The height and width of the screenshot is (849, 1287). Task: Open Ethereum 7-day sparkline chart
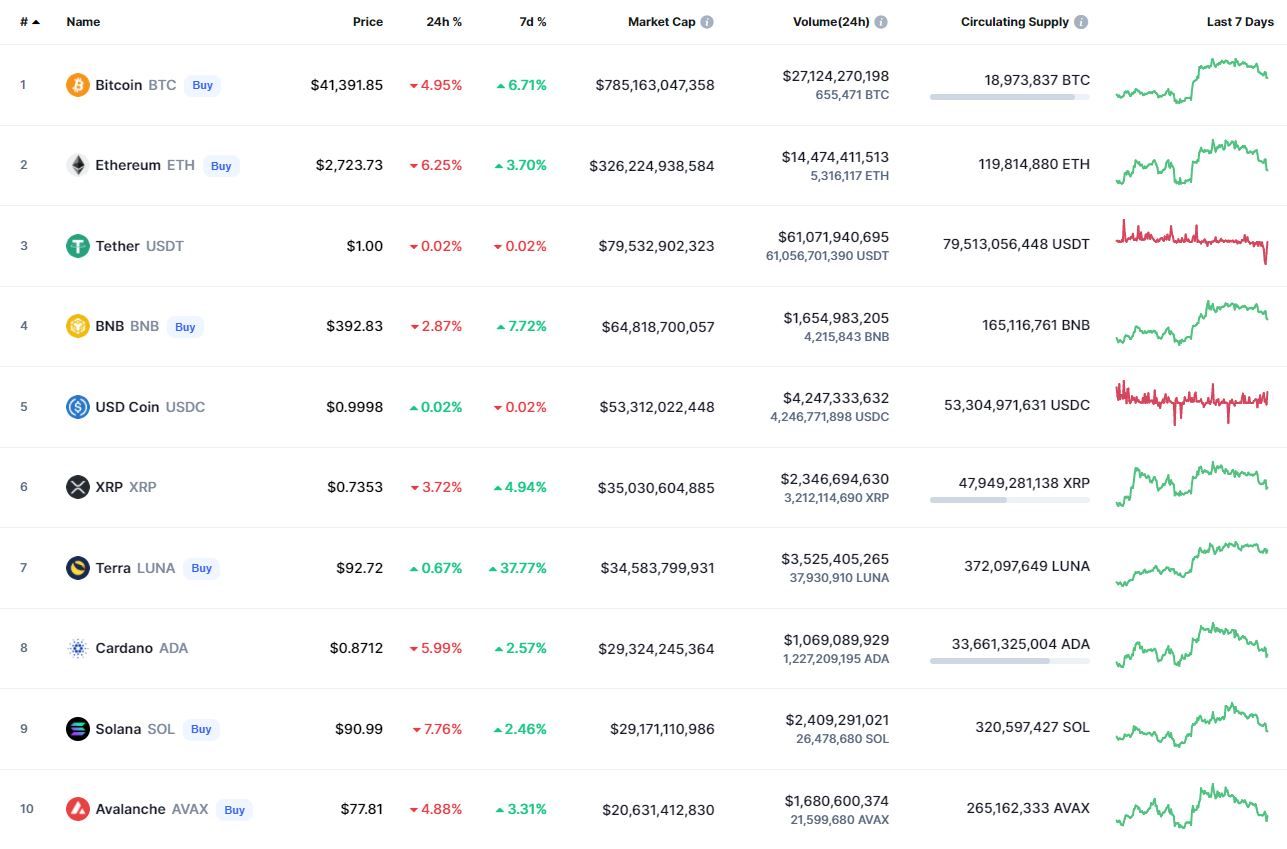click(1192, 162)
